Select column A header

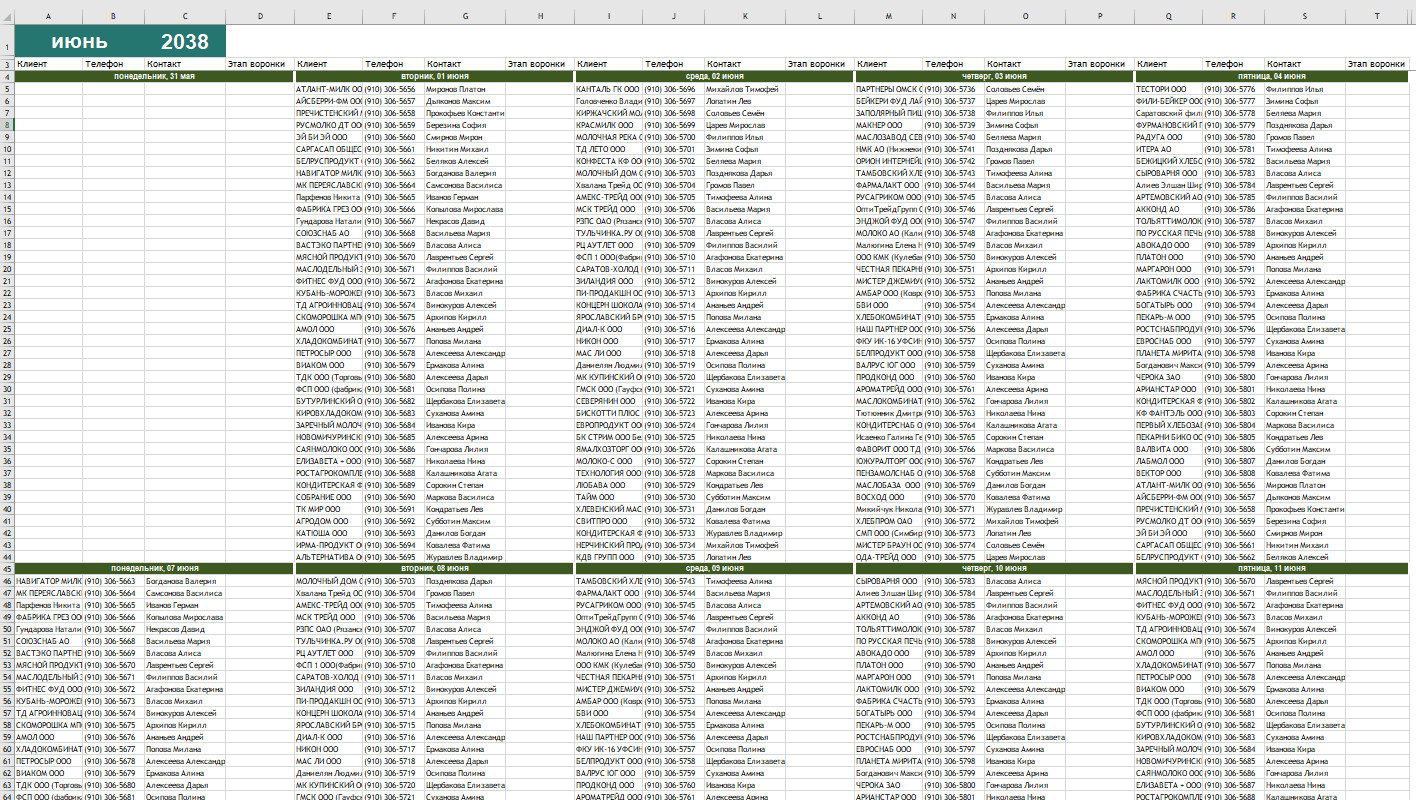pyautogui.click(x=48, y=17)
